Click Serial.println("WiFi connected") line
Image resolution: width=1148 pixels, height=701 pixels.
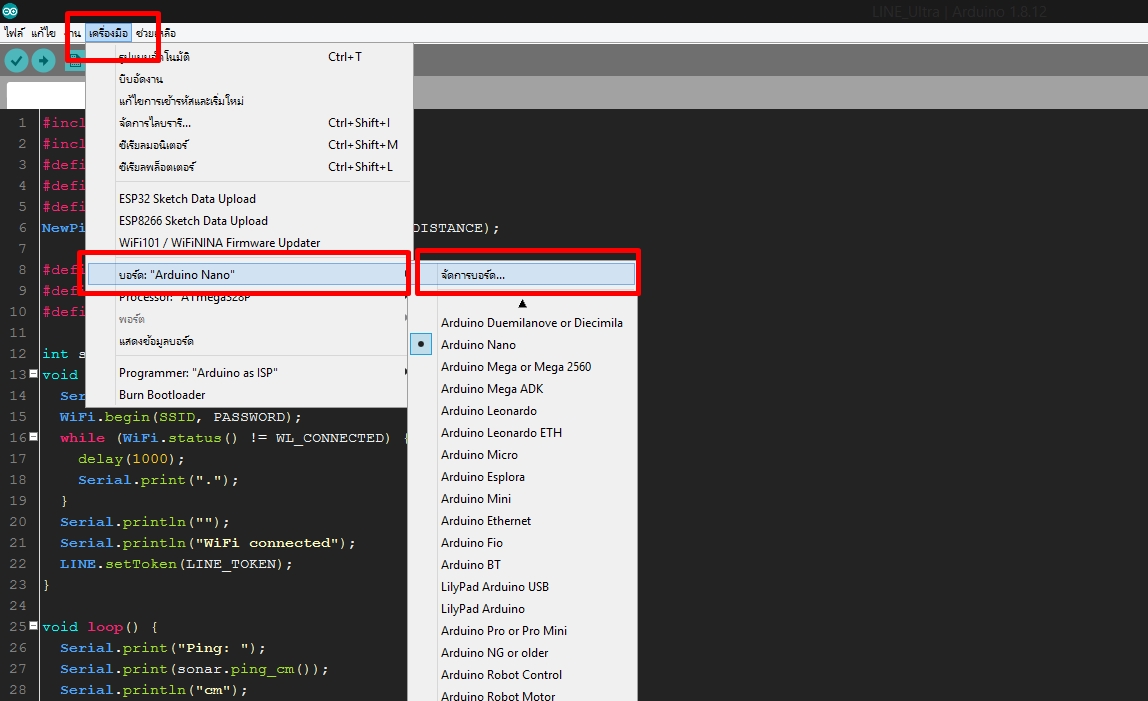(208, 543)
